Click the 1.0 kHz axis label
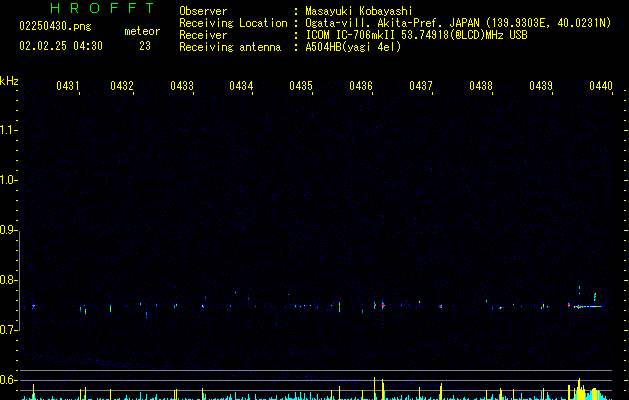The height and width of the screenshot is (400, 629). click(8, 180)
